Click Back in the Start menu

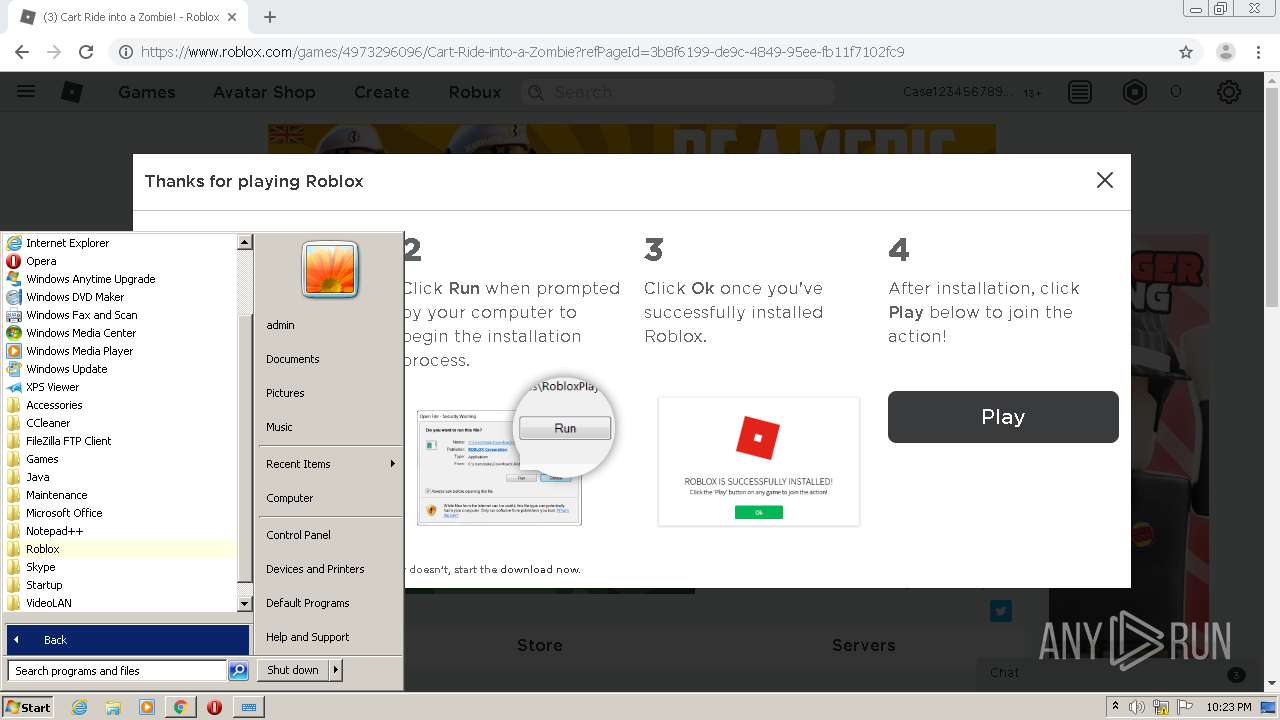point(127,640)
